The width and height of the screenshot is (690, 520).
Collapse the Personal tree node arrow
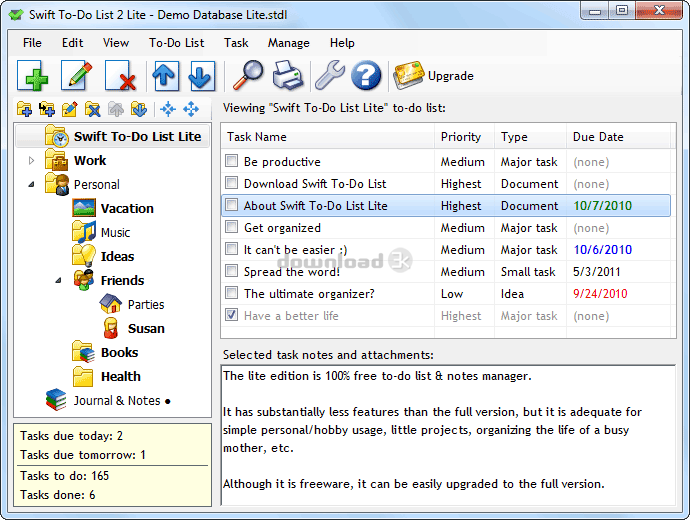31,184
